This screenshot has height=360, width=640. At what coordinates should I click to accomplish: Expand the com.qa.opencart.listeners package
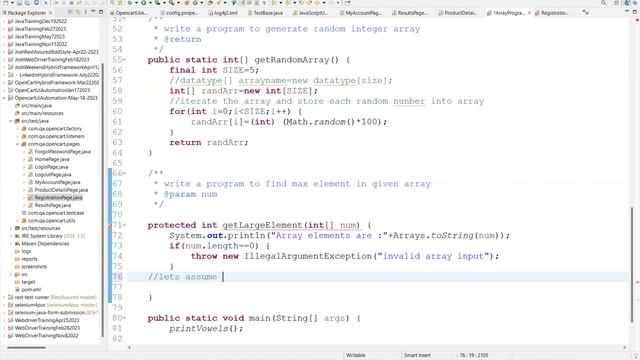[17, 136]
